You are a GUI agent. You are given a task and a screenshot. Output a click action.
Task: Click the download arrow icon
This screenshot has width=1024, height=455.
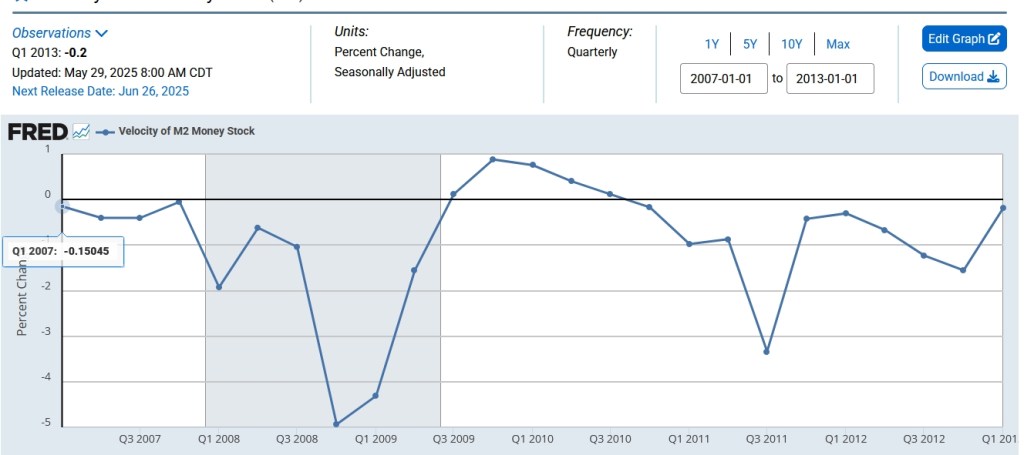coord(994,77)
